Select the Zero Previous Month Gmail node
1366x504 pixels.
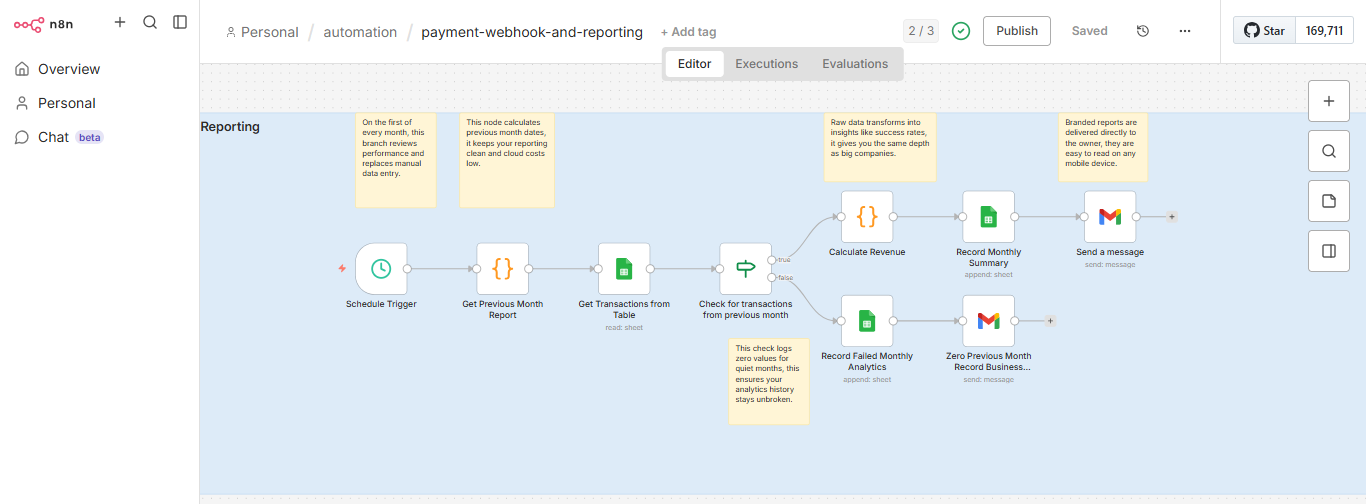(988, 321)
